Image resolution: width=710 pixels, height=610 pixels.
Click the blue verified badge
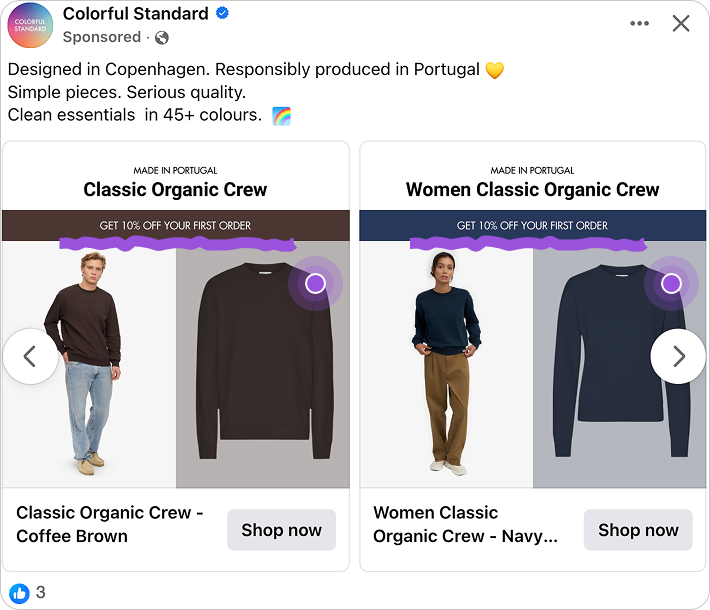pyautogui.click(x=223, y=14)
